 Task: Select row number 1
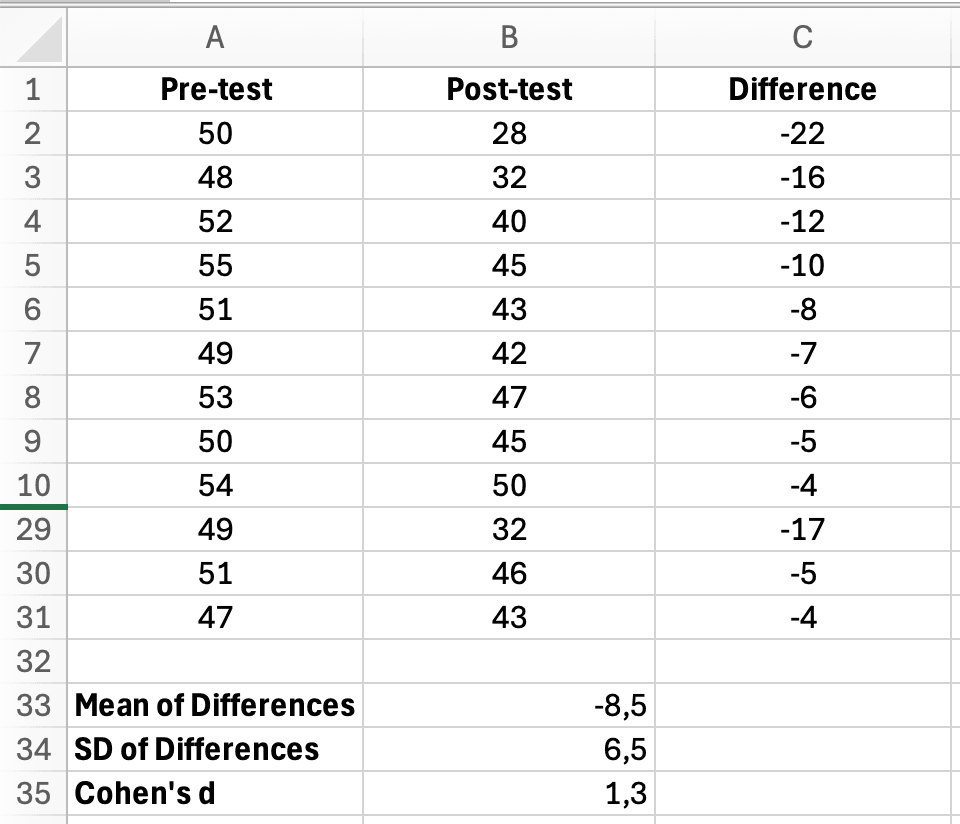(31, 89)
